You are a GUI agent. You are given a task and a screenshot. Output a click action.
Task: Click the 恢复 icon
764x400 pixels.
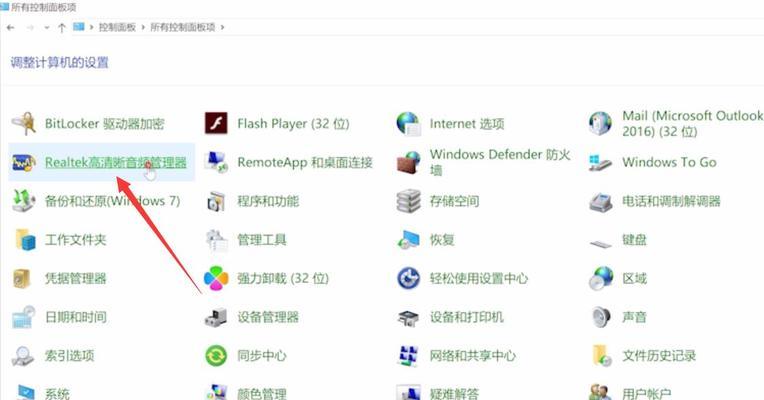point(408,240)
